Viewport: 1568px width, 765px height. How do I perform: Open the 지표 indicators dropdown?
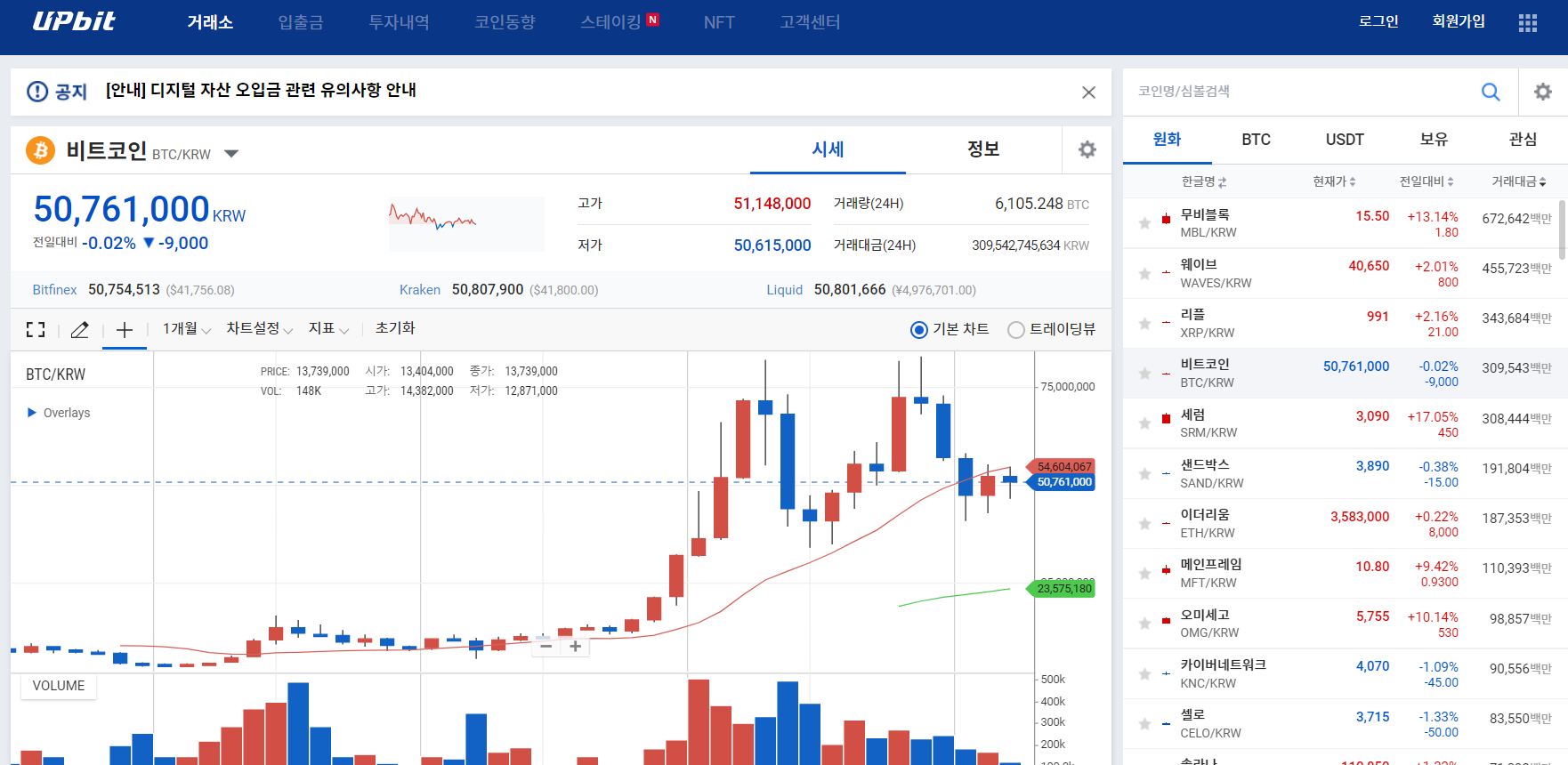click(x=328, y=329)
